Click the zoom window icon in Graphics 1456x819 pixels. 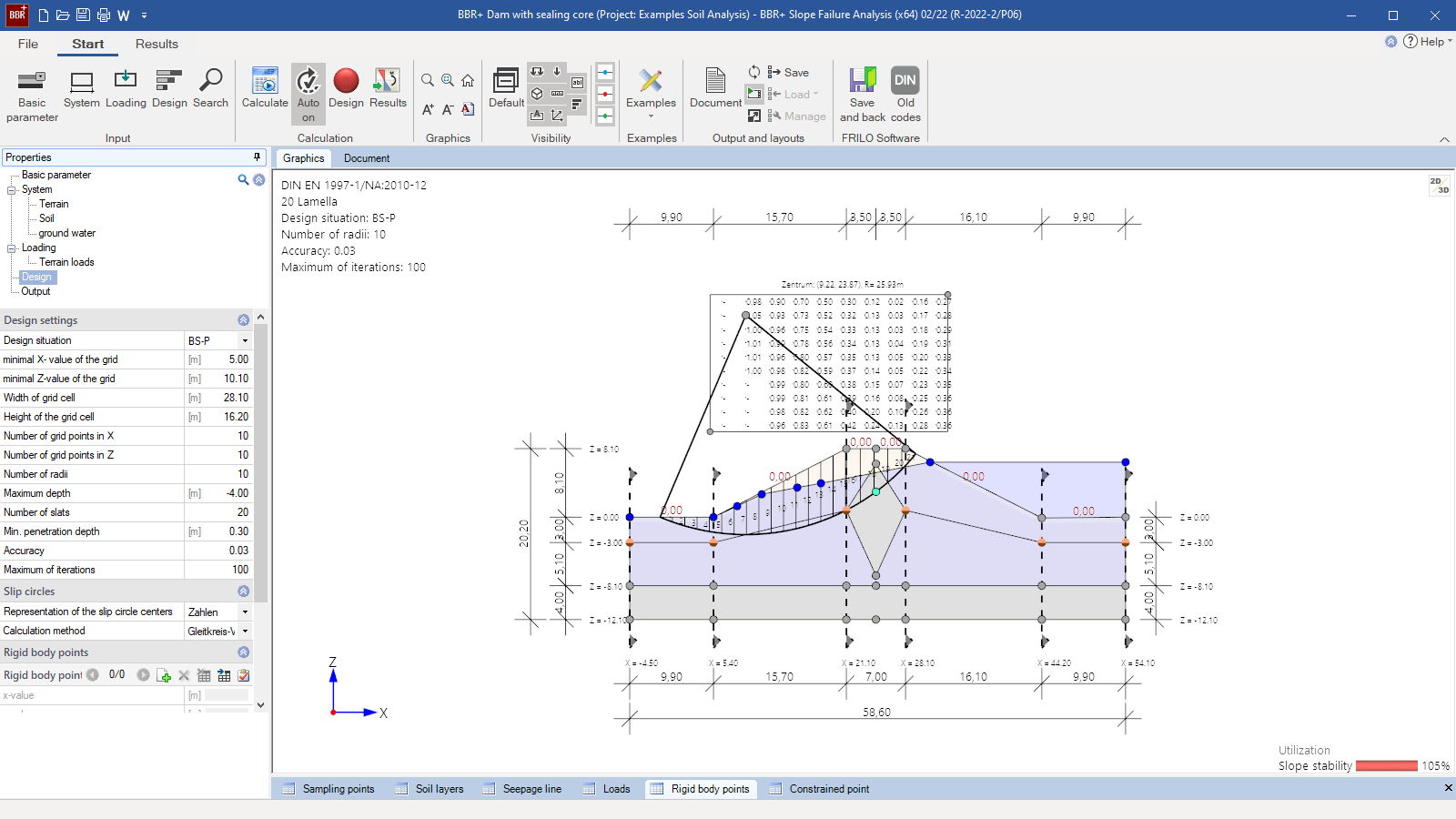click(x=448, y=80)
